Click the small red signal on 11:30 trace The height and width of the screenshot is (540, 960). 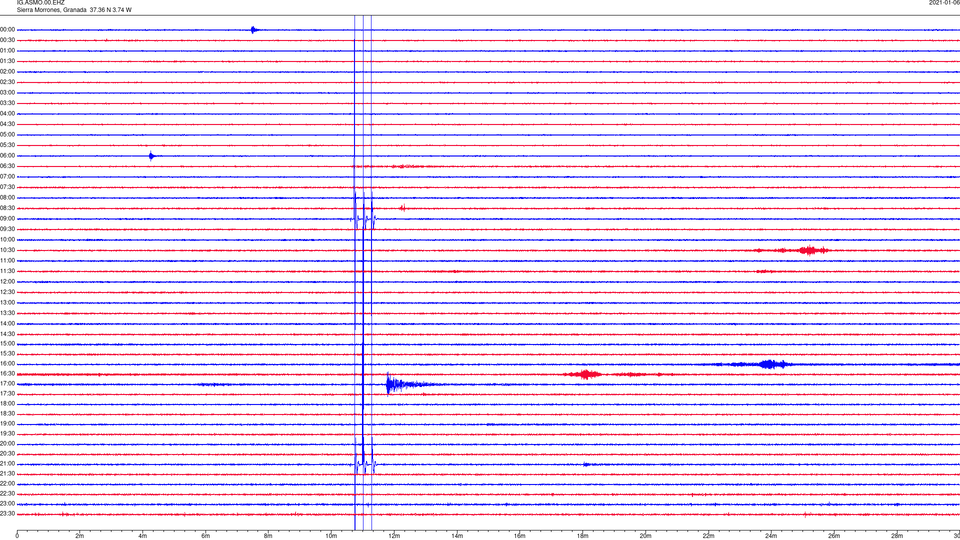764,271
